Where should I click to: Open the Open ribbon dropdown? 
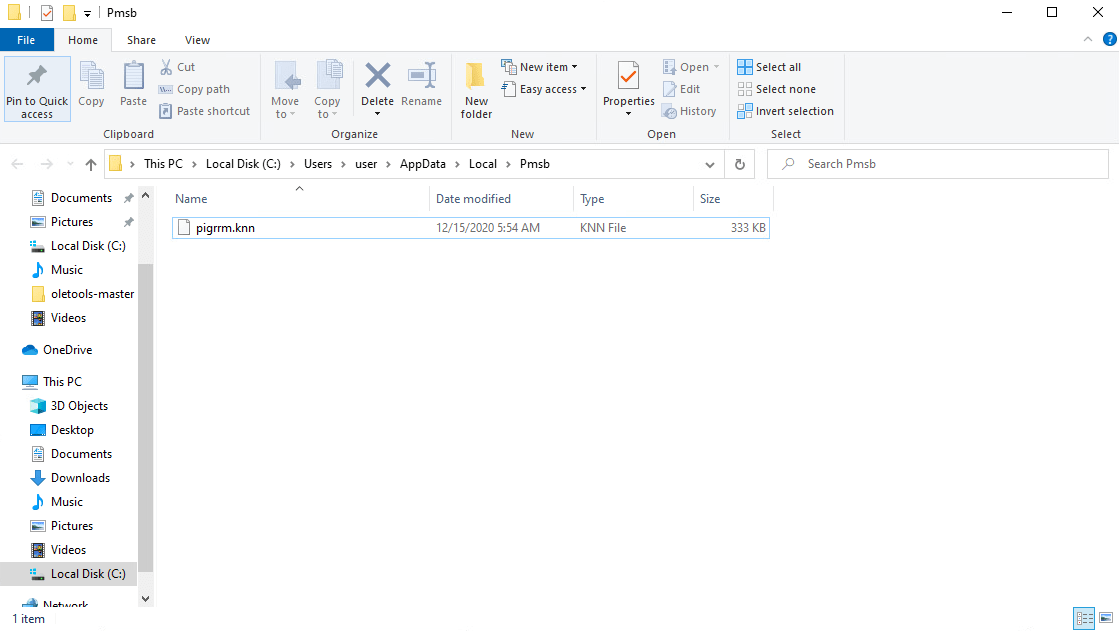[x=692, y=67]
